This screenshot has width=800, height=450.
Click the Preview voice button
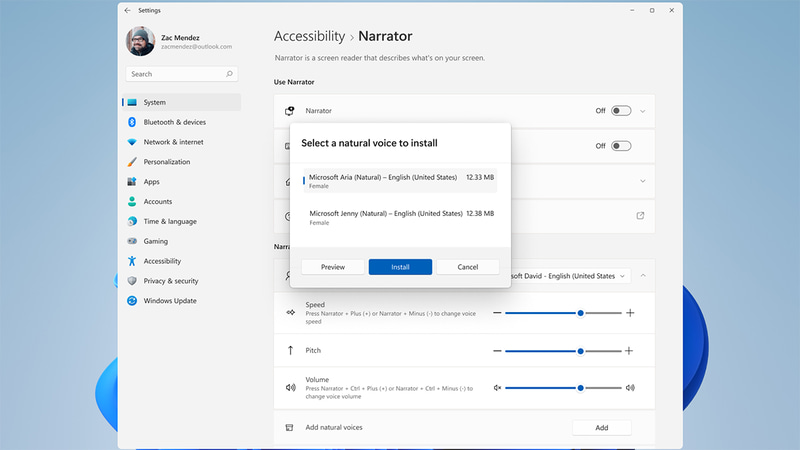(x=332, y=267)
